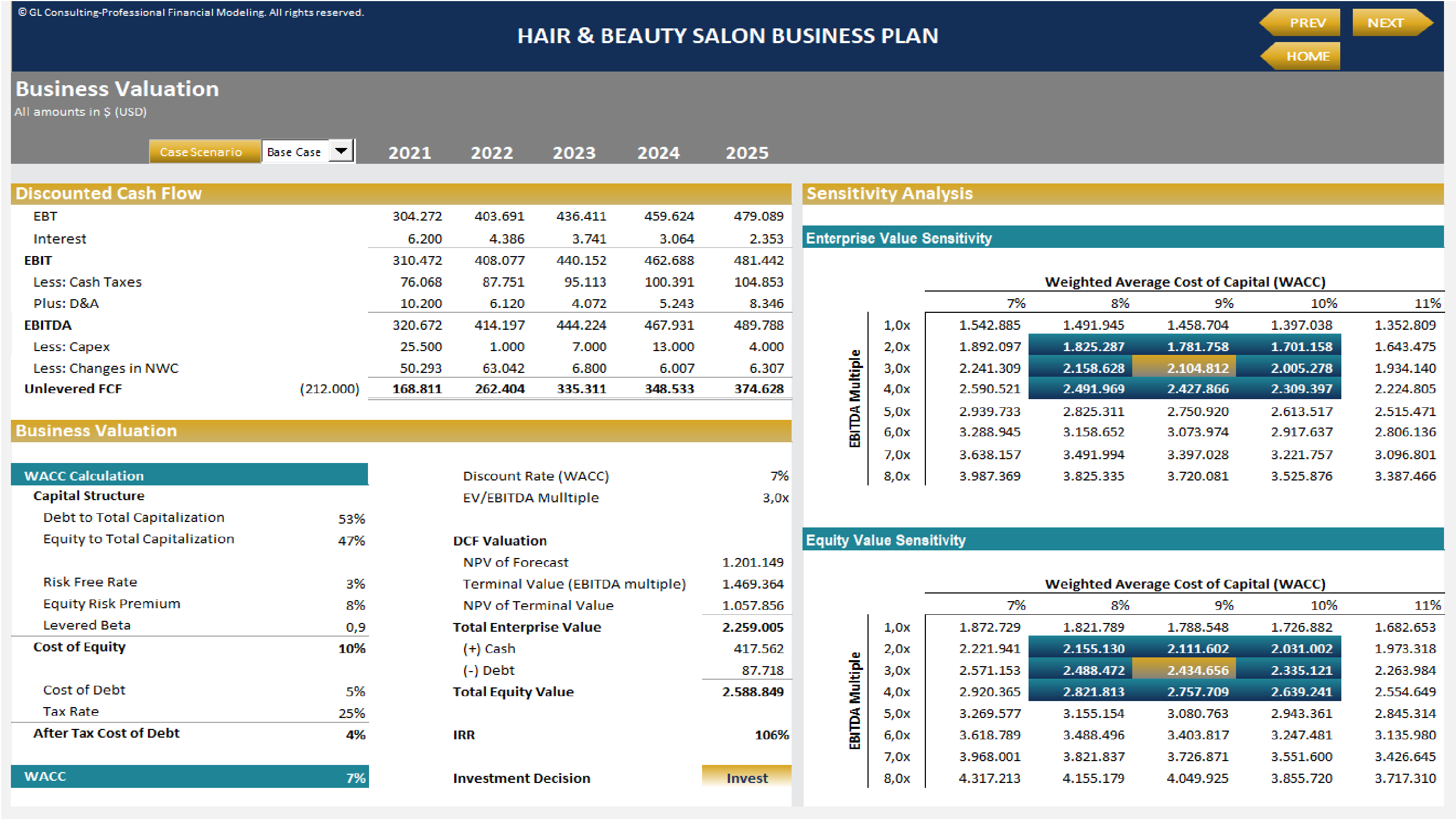Select equity sensitivity cell 2.639.241
This screenshot has width=1456, height=819.
point(1301,691)
